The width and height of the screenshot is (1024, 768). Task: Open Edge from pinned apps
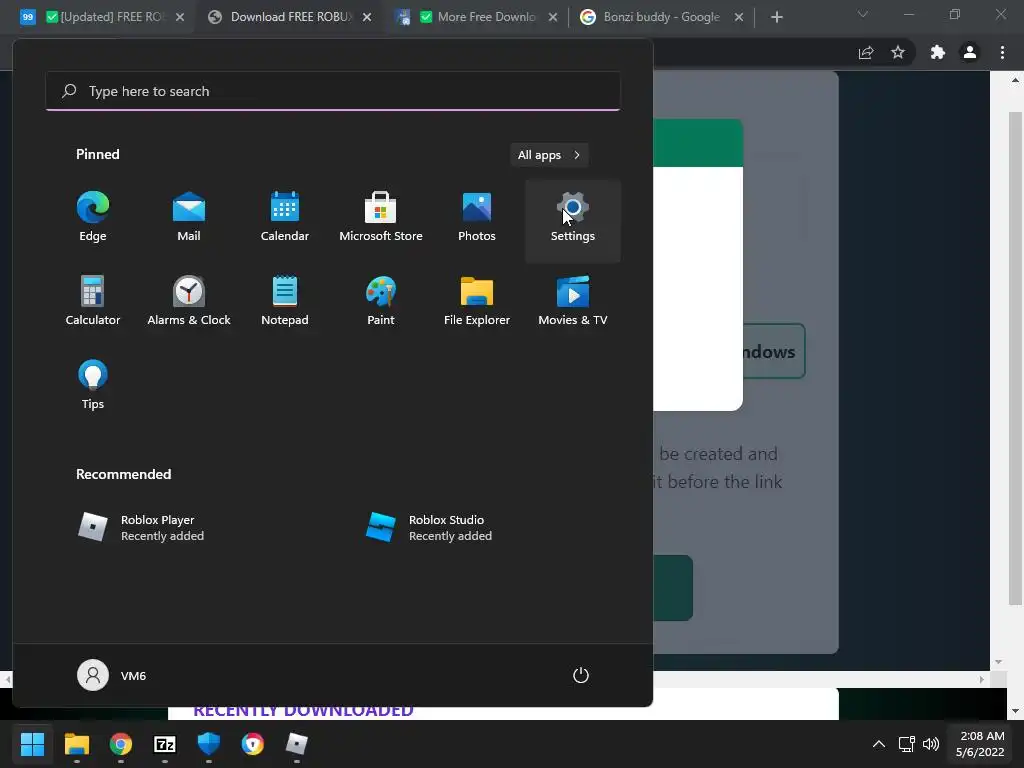93,219
